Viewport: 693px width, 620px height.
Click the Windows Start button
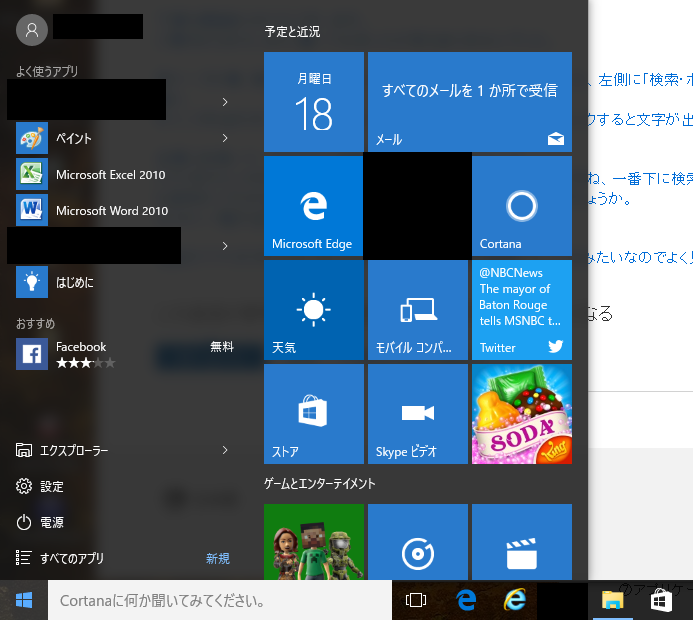pos(24,600)
